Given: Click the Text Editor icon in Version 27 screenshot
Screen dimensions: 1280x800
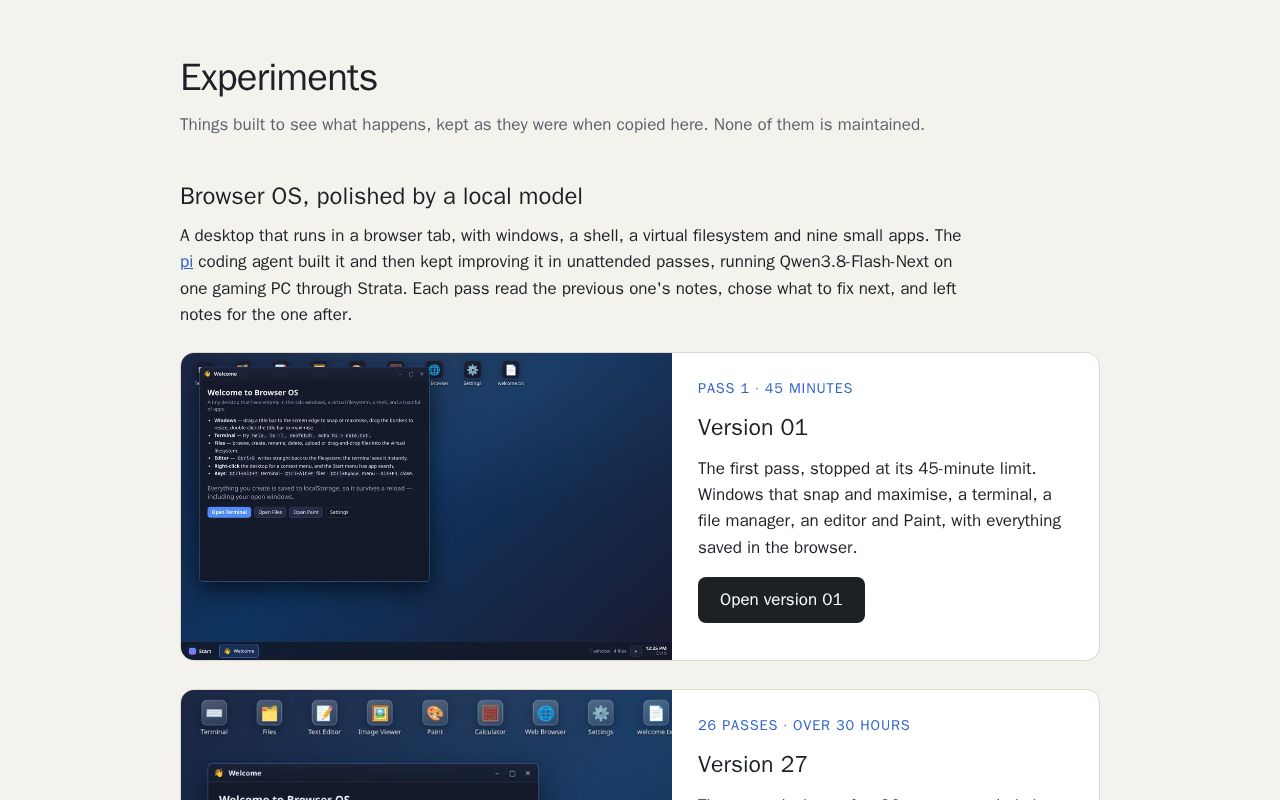Looking at the screenshot, I should (x=324, y=712).
